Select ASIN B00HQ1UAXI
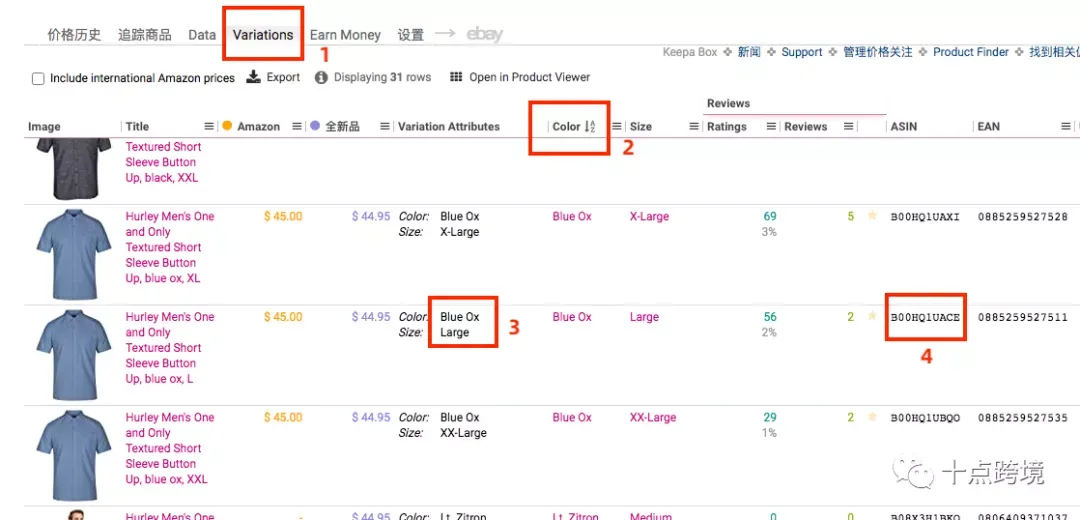This screenshot has width=1080, height=520. 925,217
